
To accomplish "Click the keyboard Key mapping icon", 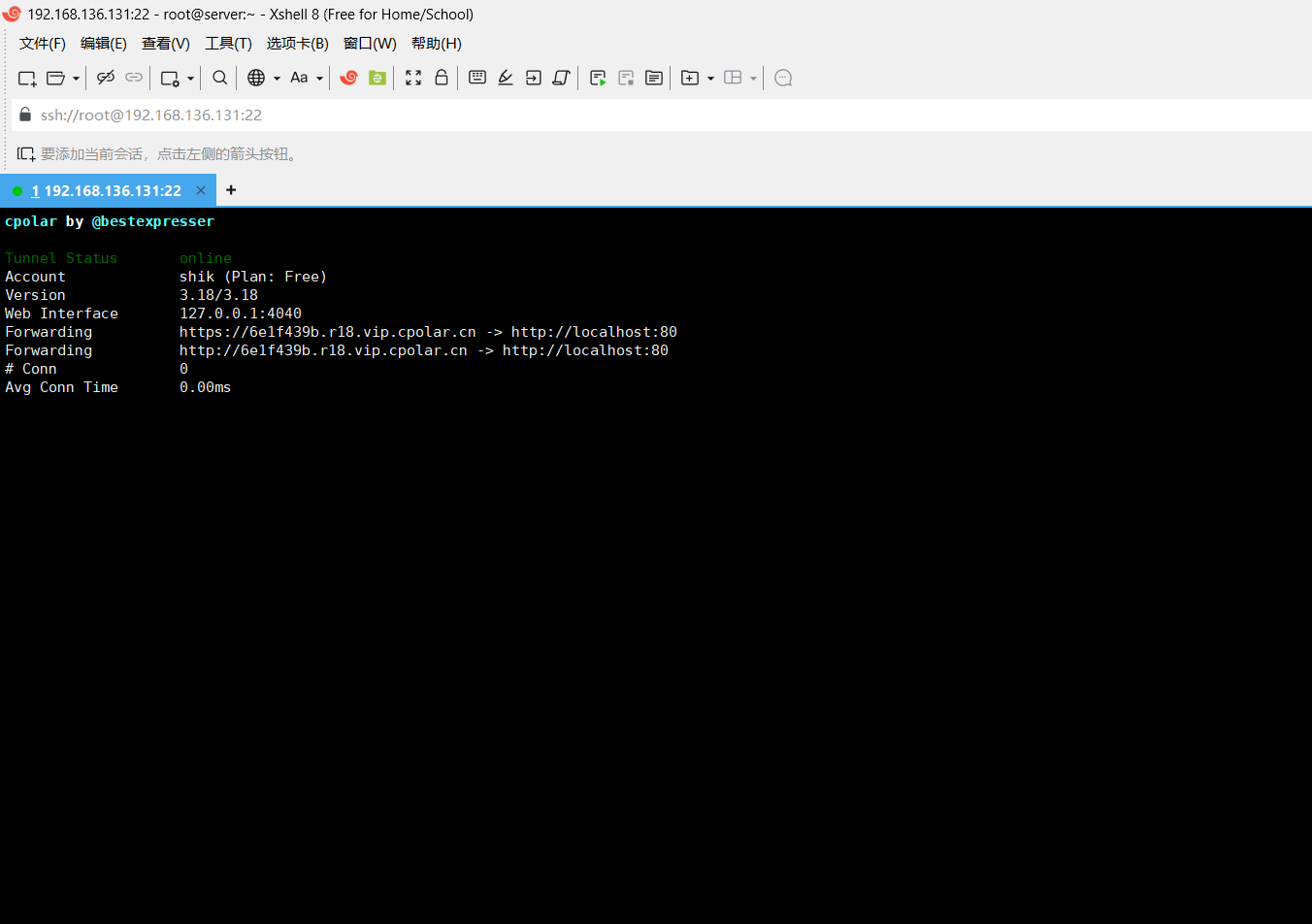I will [477, 78].
